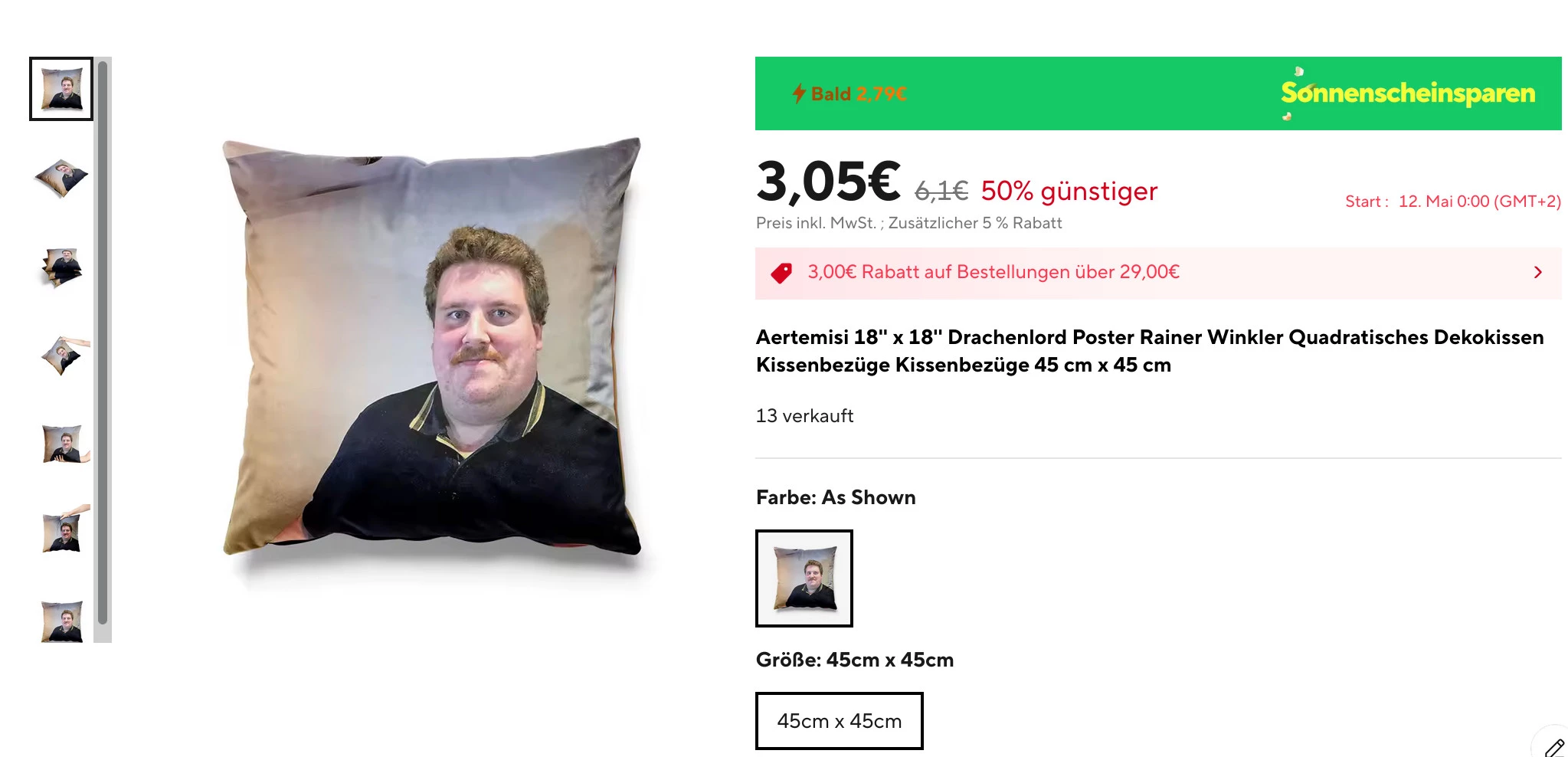Select the second angled pillow thumbnail
Viewport: 1568px width, 757px height.
coord(61,178)
